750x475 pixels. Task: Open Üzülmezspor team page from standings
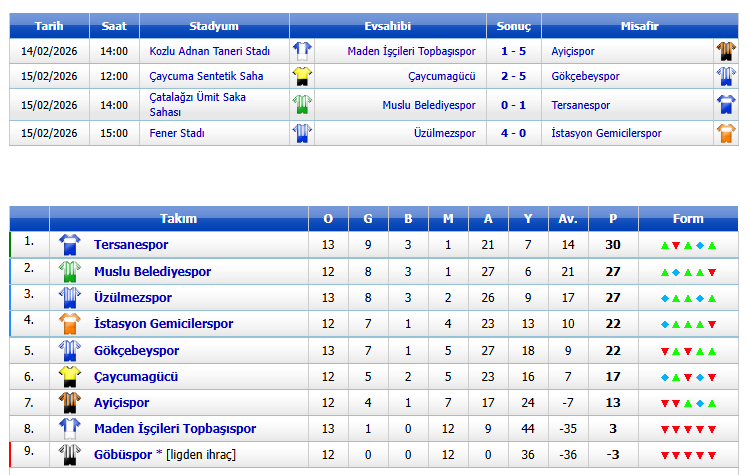pos(133,298)
